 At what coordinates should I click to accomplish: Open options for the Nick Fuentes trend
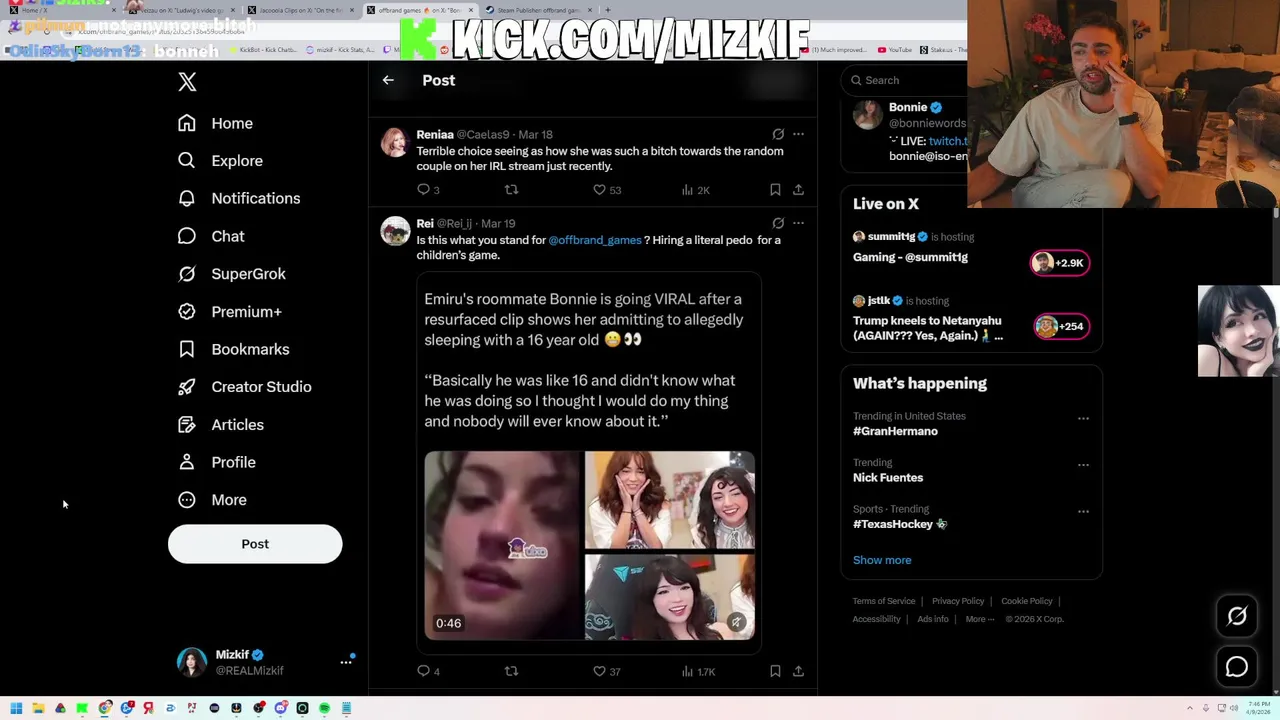coord(1083,465)
